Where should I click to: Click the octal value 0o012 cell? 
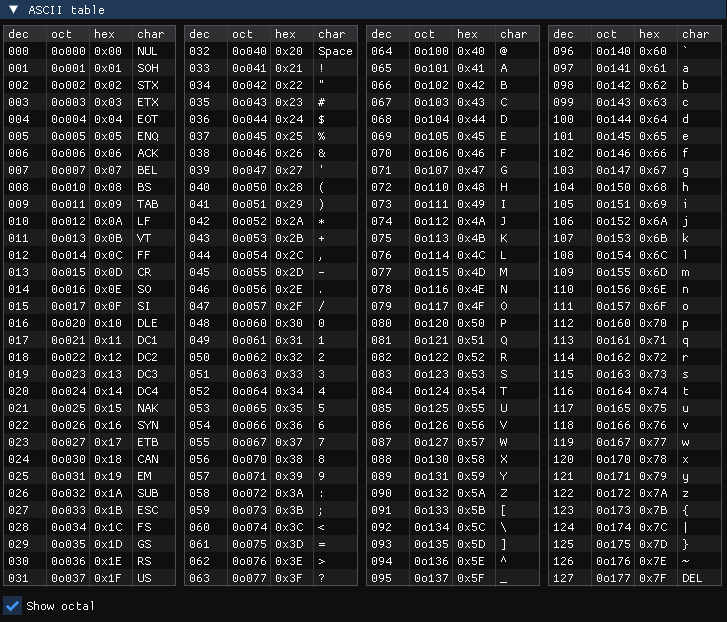tap(69, 221)
